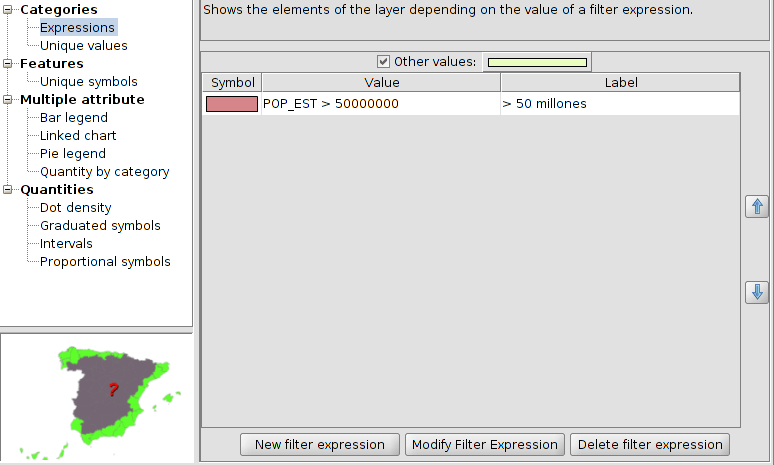
Task: Collapse the Quantities tree node
Action: pyautogui.click(x=10, y=190)
